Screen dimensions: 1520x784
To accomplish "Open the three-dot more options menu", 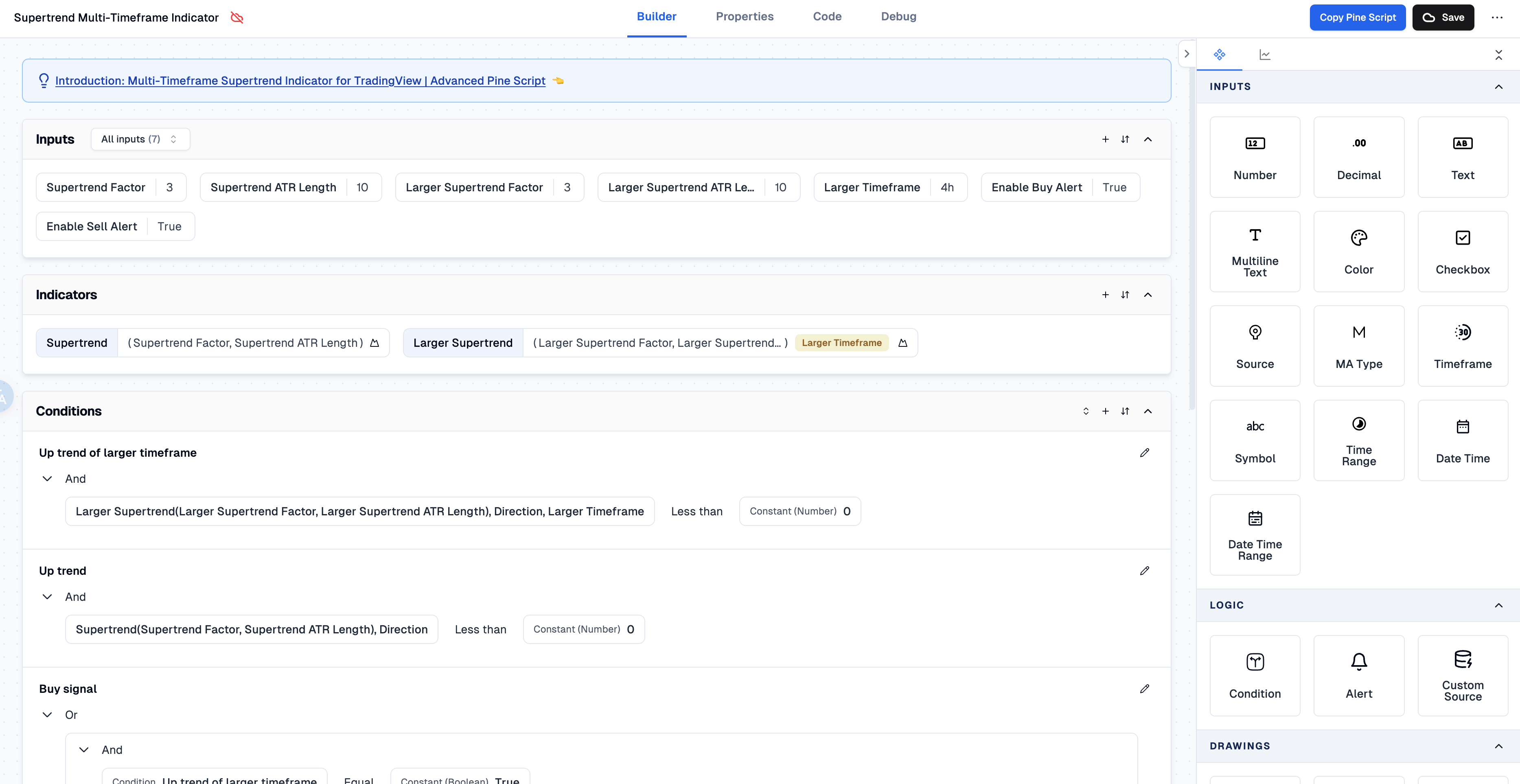I will (1496, 18).
